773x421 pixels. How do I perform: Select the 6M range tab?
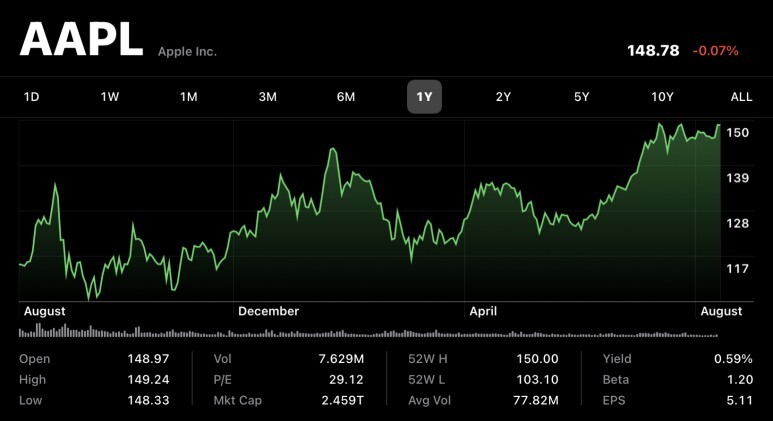[346, 97]
